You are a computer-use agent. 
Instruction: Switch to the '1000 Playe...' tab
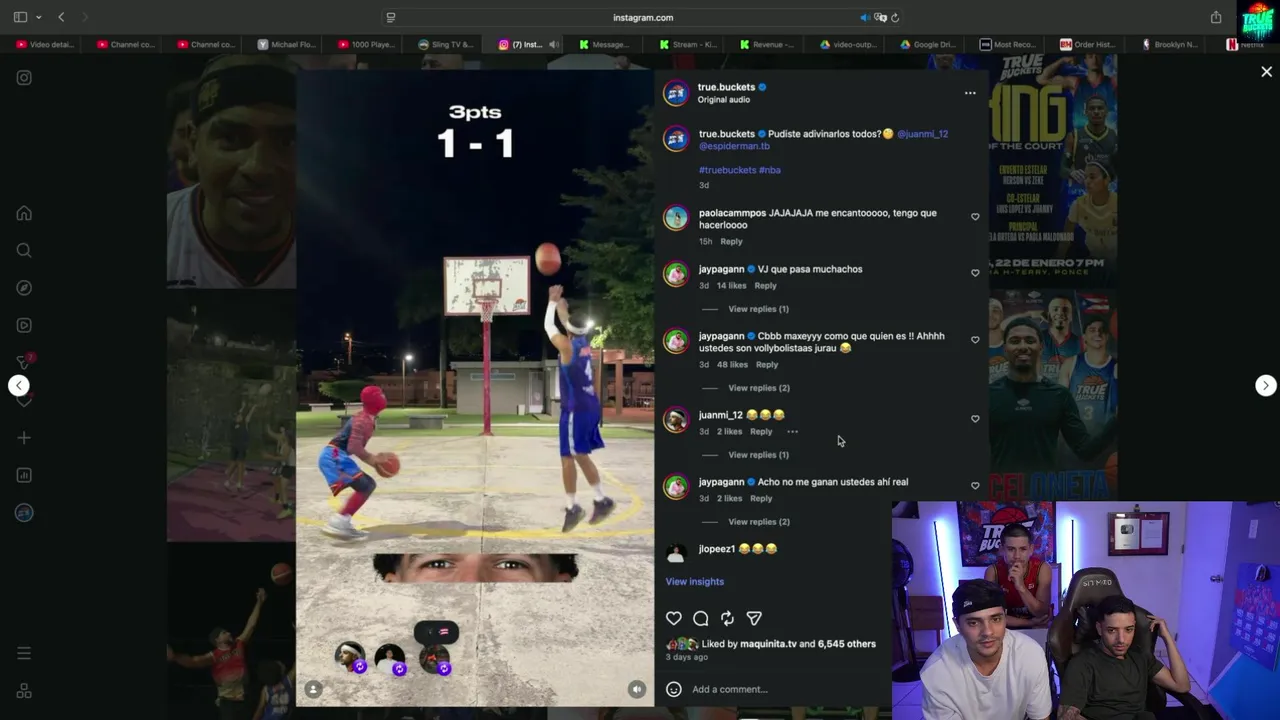(x=368, y=44)
